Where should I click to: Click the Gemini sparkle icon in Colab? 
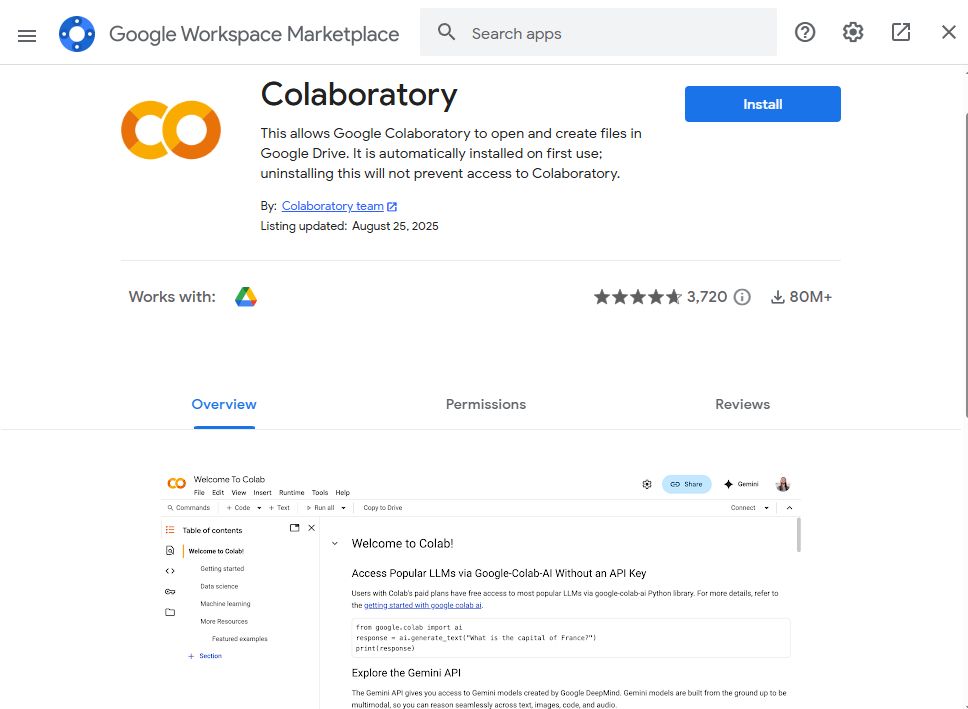[x=729, y=484]
